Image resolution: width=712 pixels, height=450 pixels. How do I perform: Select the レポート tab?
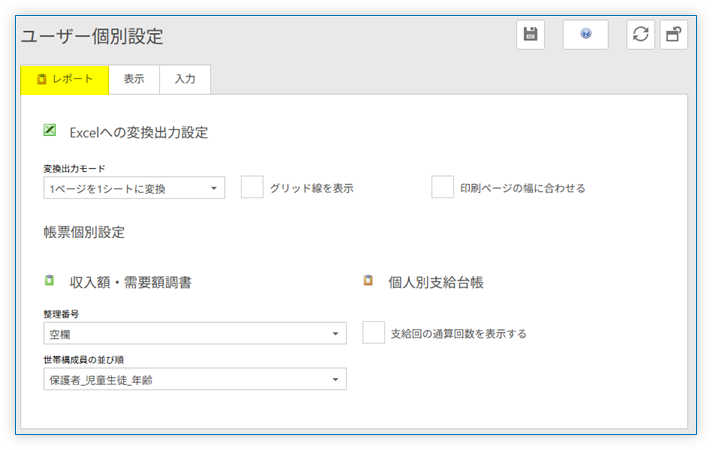click(x=64, y=79)
